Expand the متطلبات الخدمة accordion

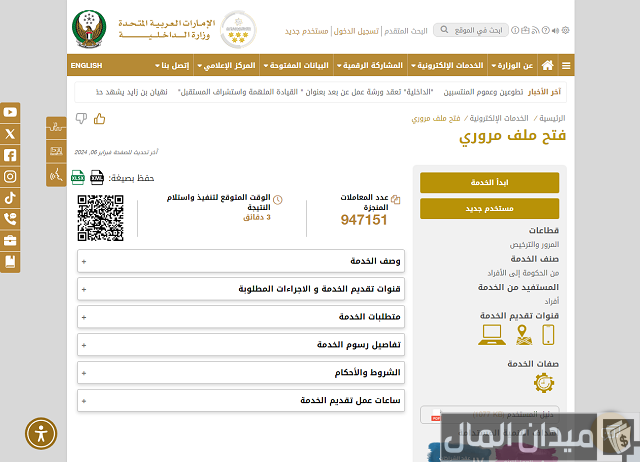coord(241,317)
